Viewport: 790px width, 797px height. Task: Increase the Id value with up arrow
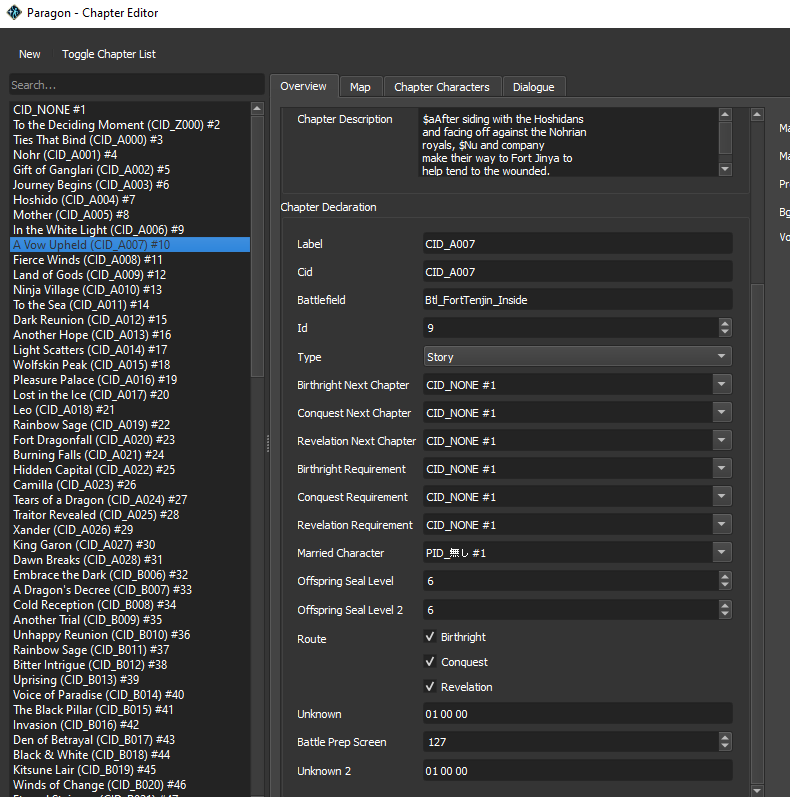725,323
